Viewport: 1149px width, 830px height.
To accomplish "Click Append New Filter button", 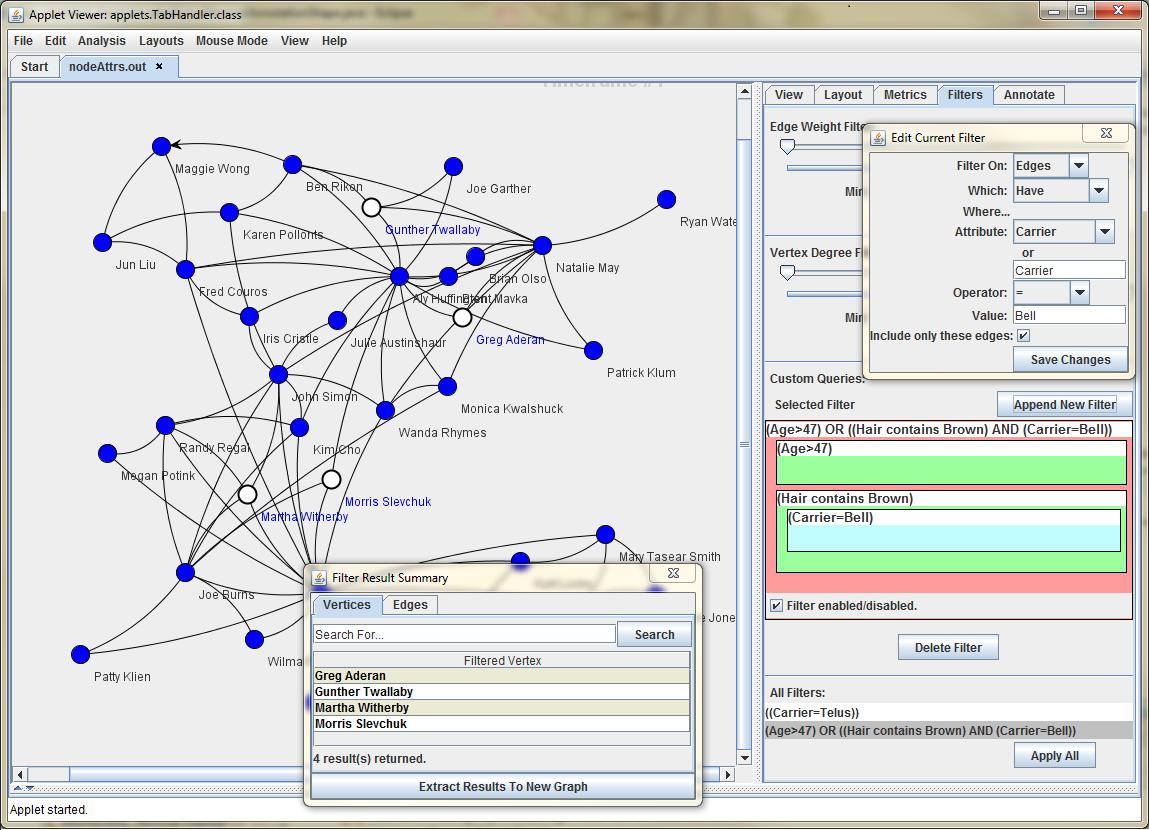I will click(x=1065, y=404).
